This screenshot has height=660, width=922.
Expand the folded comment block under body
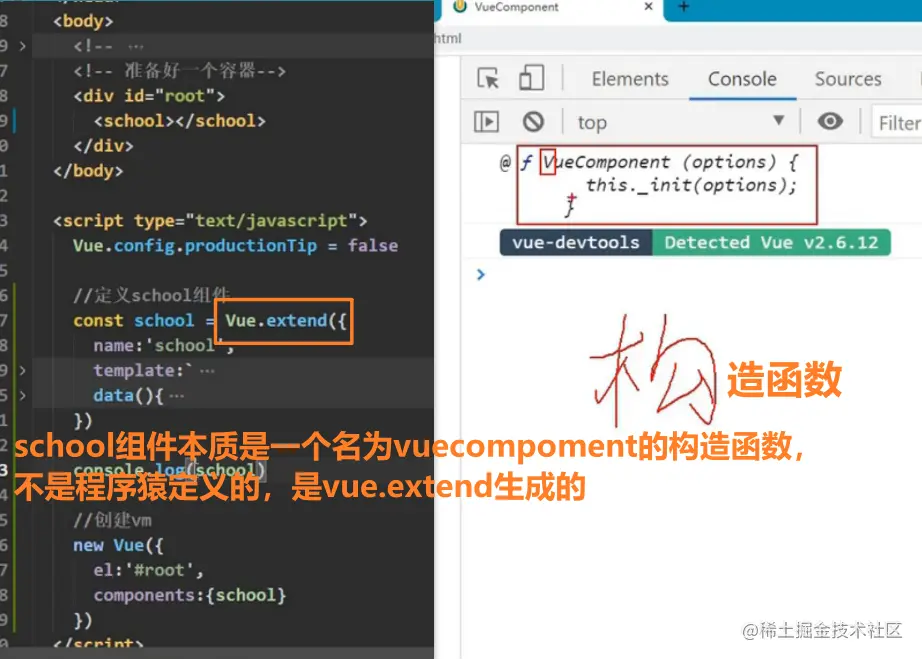23,46
